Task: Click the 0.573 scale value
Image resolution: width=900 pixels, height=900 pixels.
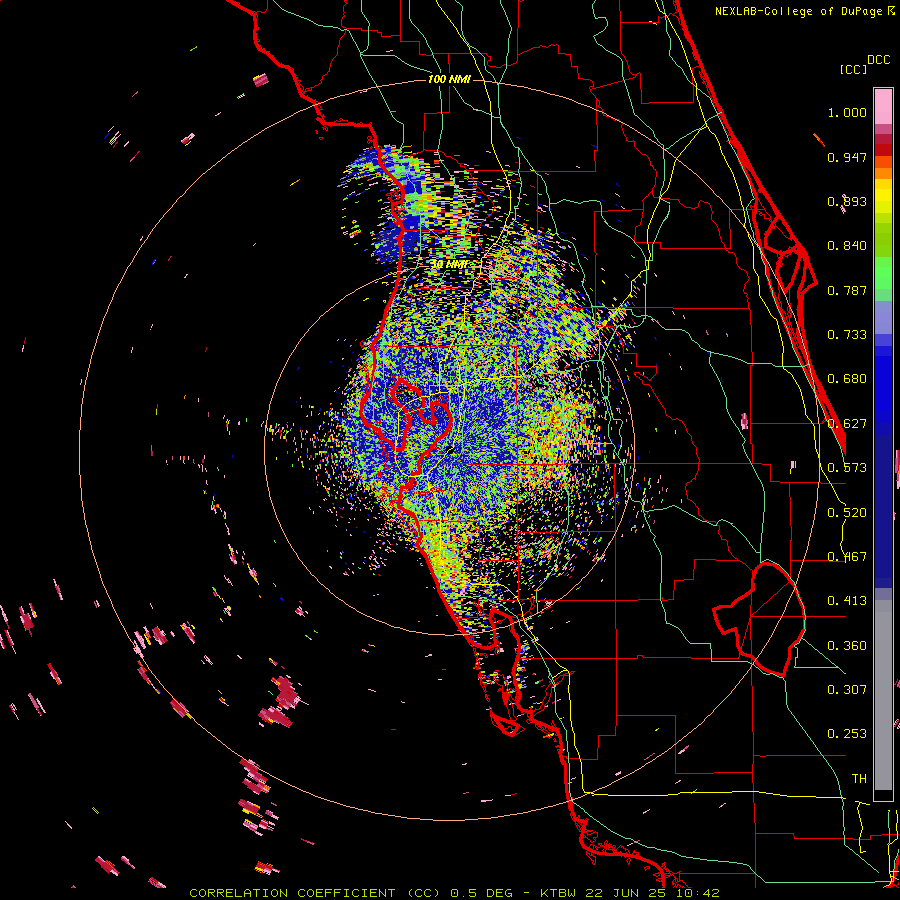Action: click(847, 468)
